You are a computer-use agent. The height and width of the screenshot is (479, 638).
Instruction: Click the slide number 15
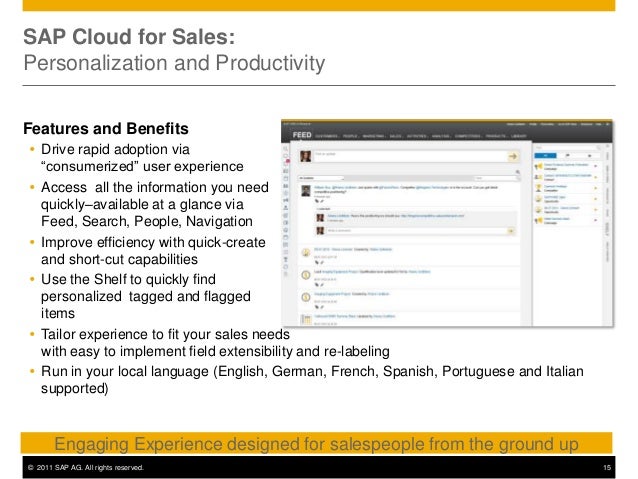click(607, 468)
